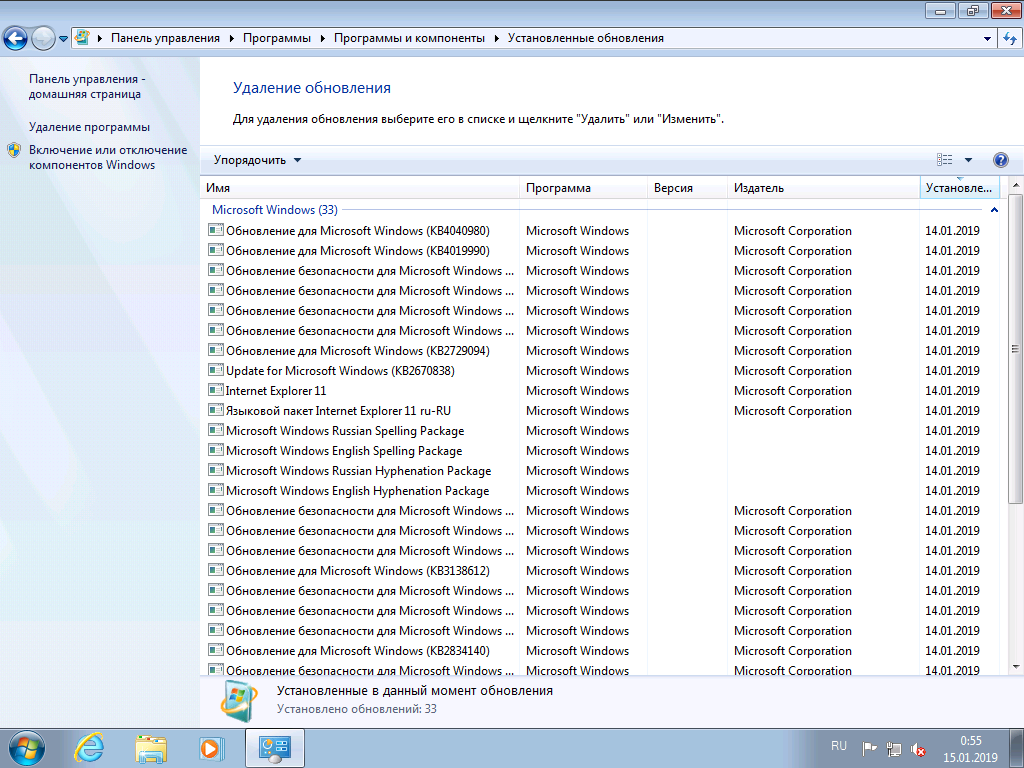This screenshot has height=768, width=1024.
Task: Click the RU language indicator
Action: (839, 746)
